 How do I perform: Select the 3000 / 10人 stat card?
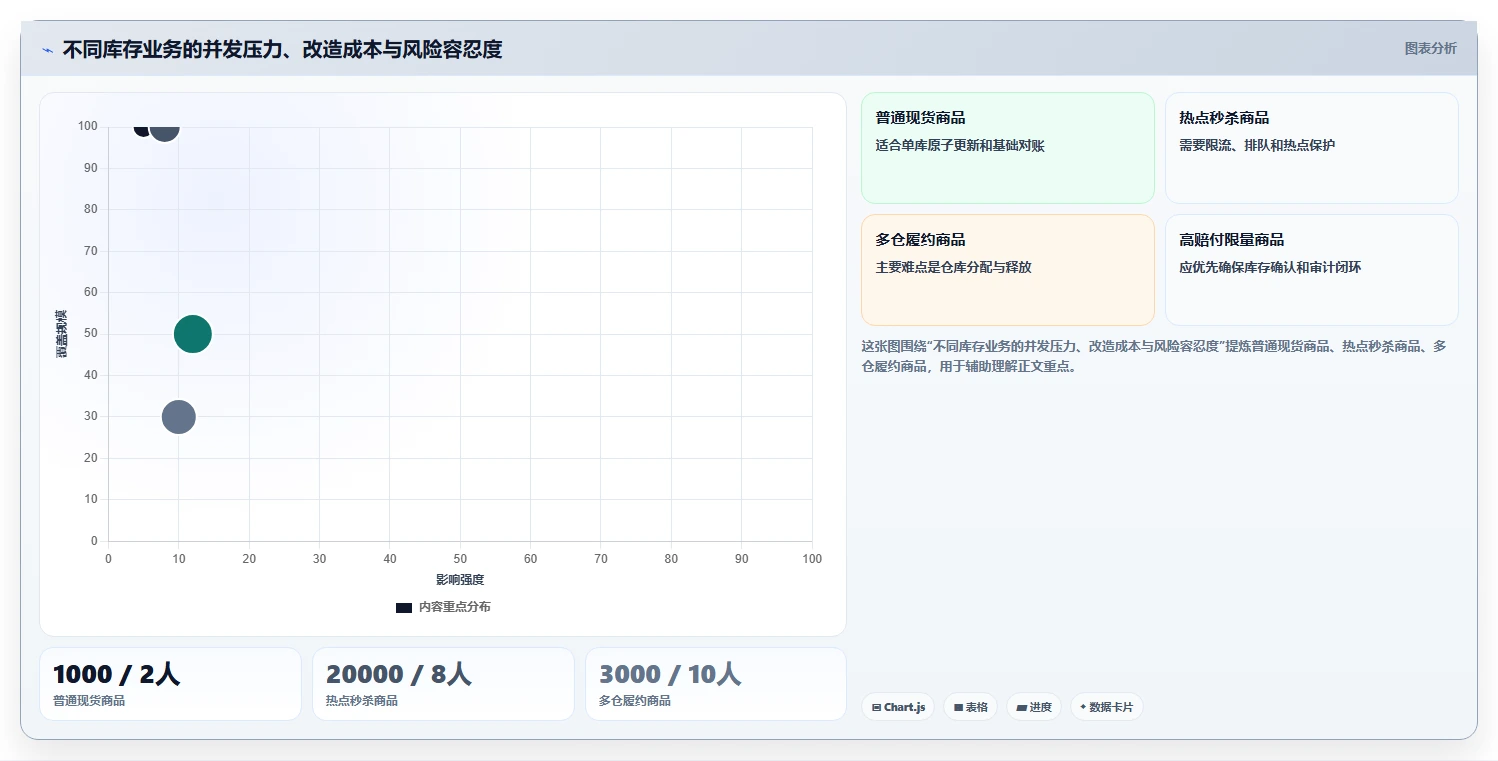click(x=715, y=684)
